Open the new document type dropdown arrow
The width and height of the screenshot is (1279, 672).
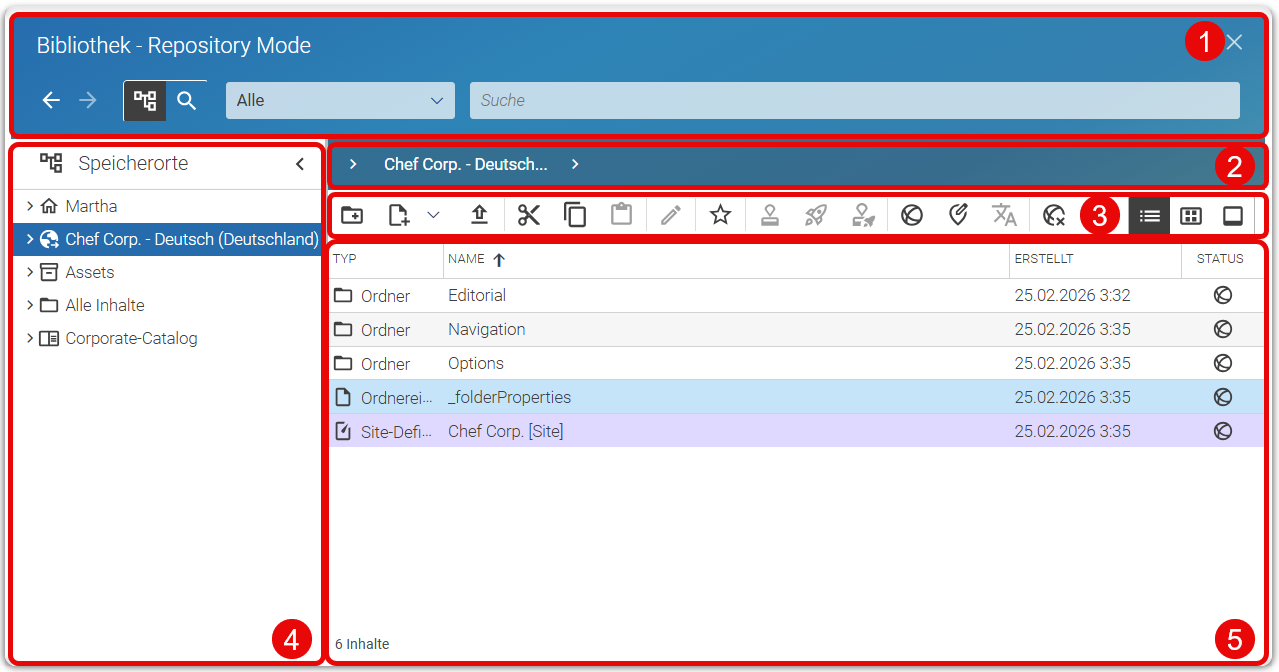433,215
